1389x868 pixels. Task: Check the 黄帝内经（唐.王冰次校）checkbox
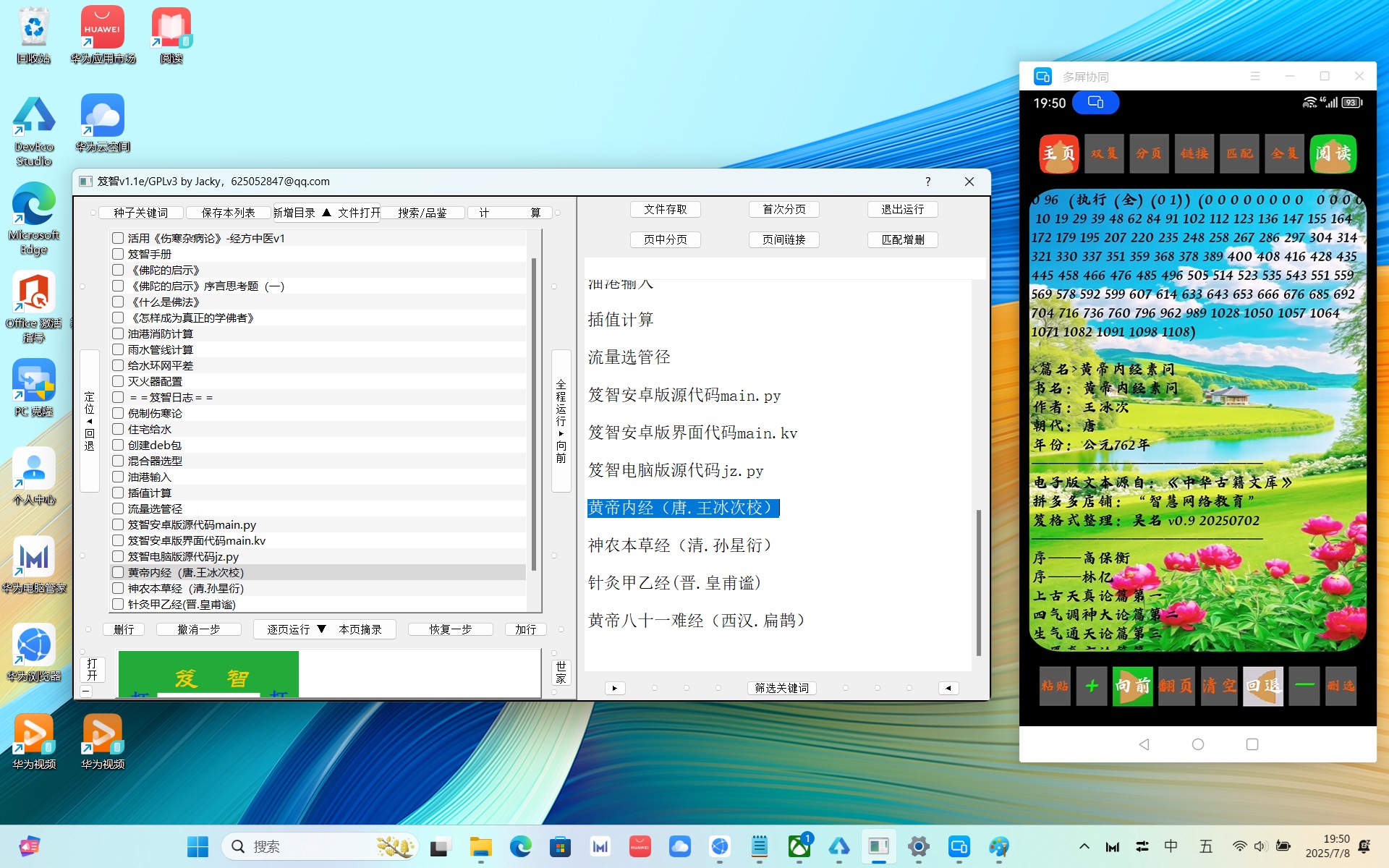tap(118, 572)
